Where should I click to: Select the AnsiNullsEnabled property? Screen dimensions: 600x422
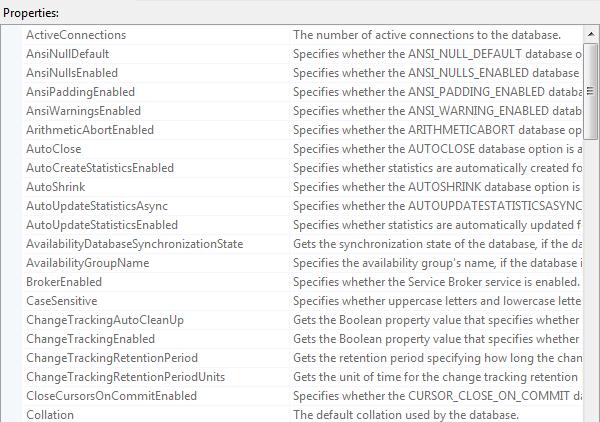point(72,73)
